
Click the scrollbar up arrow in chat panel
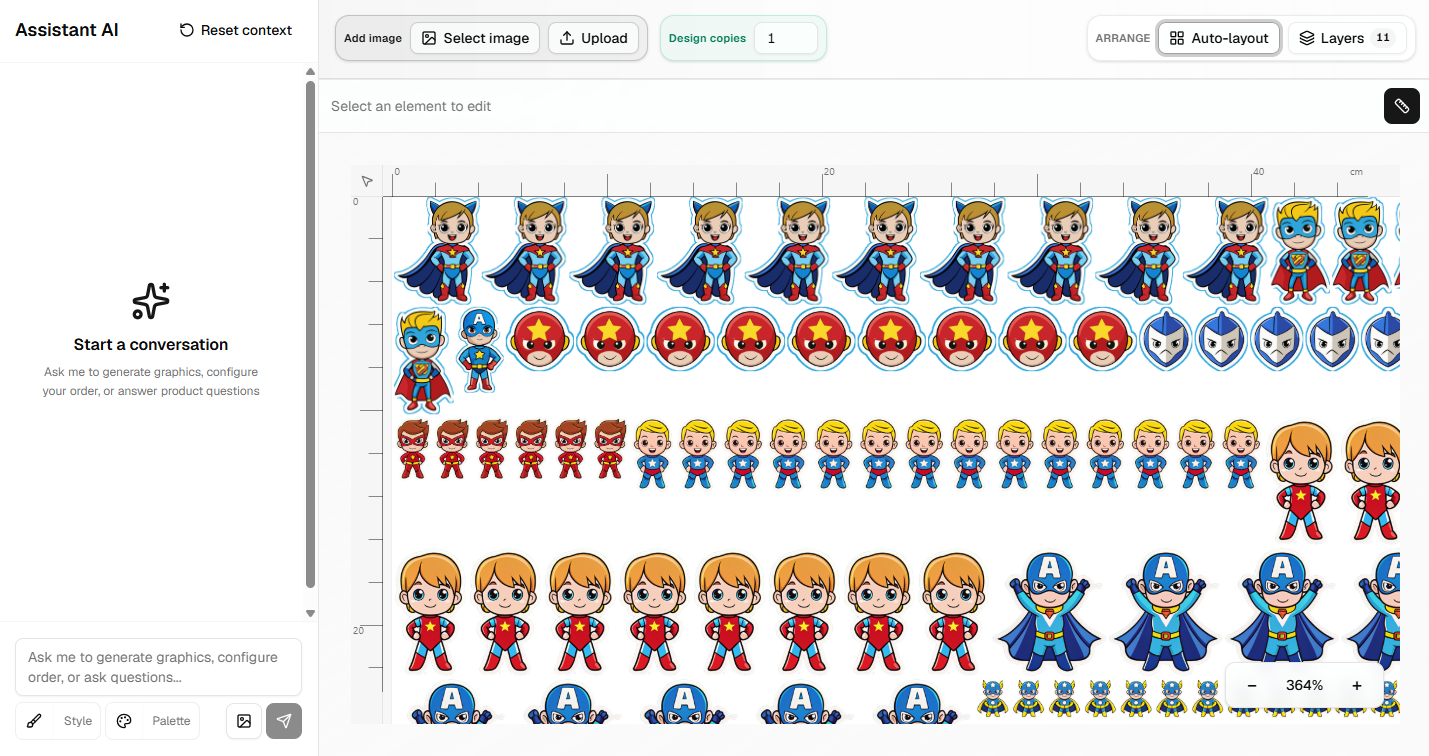click(310, 72)
